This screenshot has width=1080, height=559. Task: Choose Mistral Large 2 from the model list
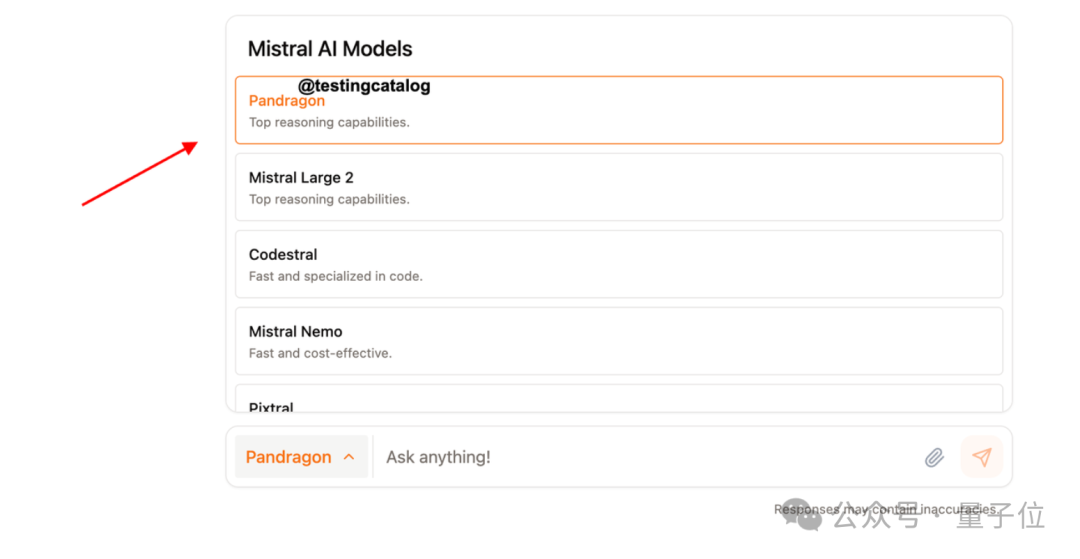[618, 187]
